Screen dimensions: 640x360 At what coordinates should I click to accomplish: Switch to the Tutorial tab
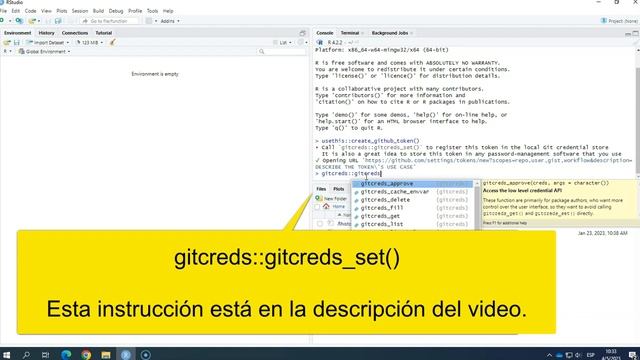click(104, 33)
